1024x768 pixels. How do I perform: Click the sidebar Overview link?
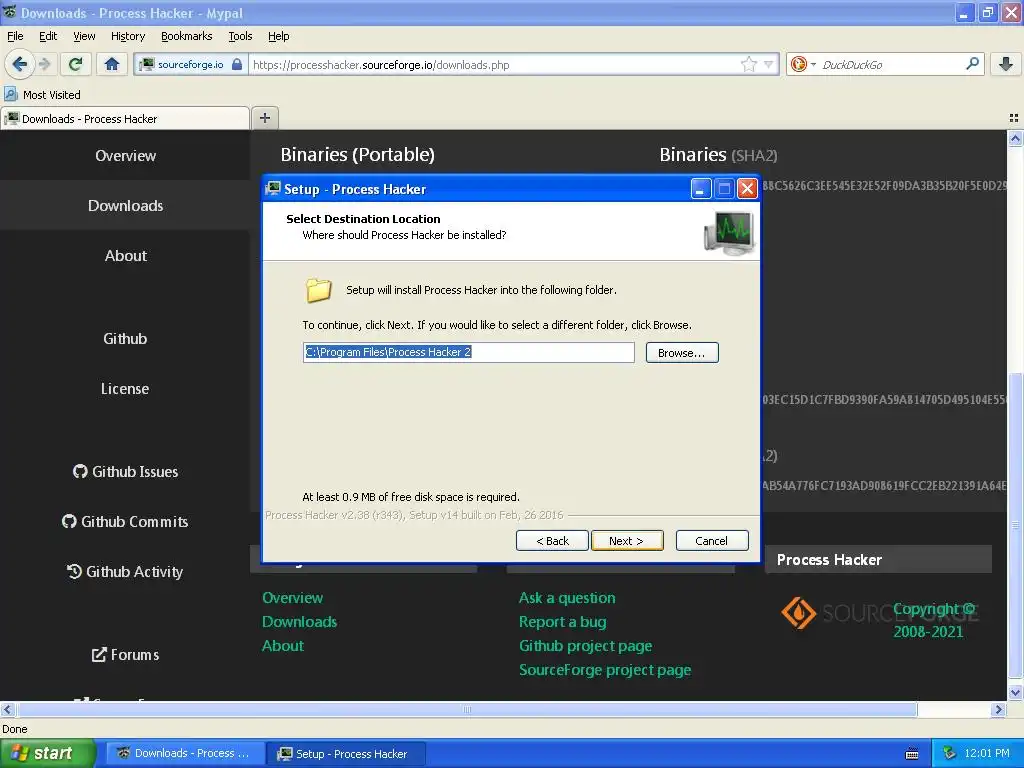[125, 155]
